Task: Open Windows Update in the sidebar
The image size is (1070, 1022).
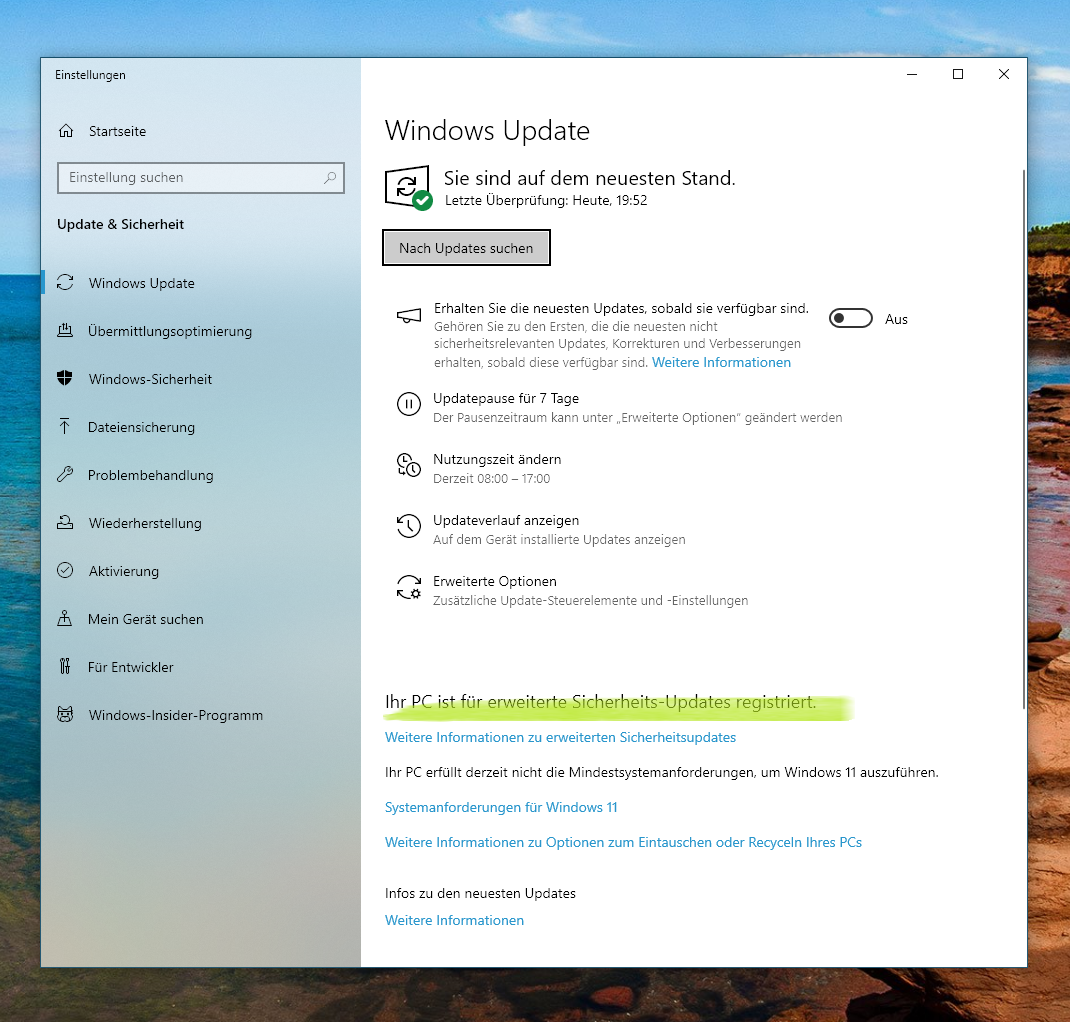Action: pos(201,282)
